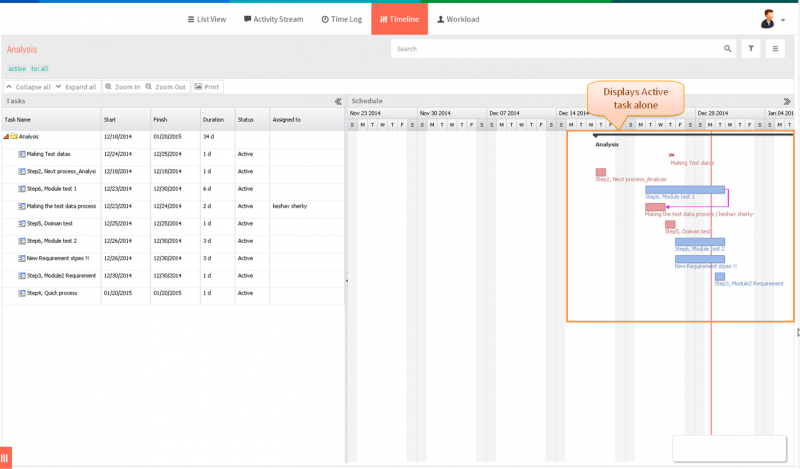Click the Print toolbar button
The height and width of the screenshot is (469, 800).
[x=207, y=87]
